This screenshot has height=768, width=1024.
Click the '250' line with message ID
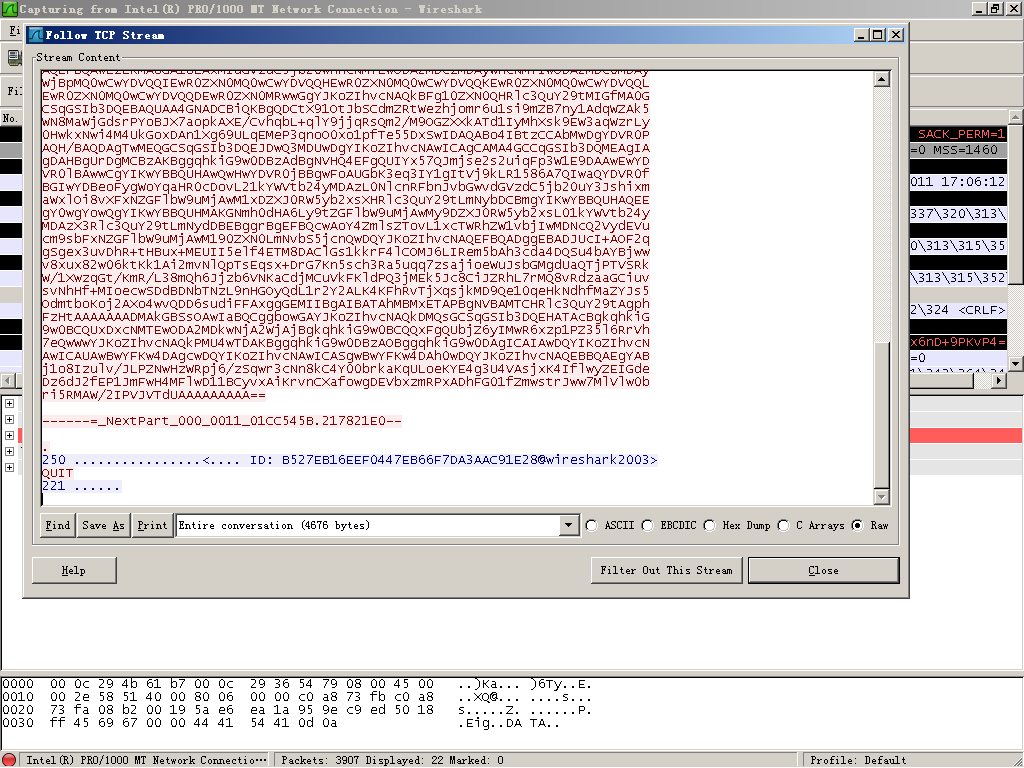tap(349, 460)
